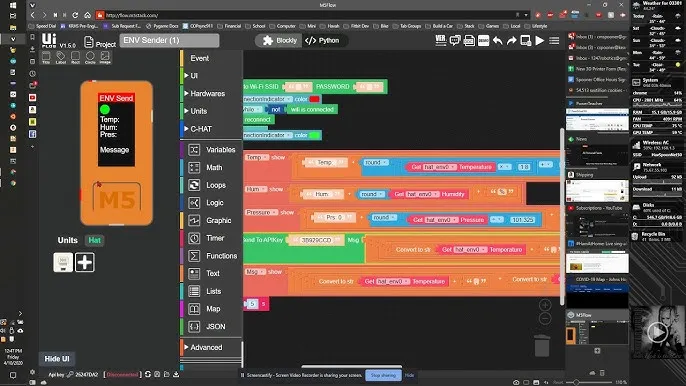The image size is (686, 386).
Task: Open the Map block category
Action: [x=212, y=309]
